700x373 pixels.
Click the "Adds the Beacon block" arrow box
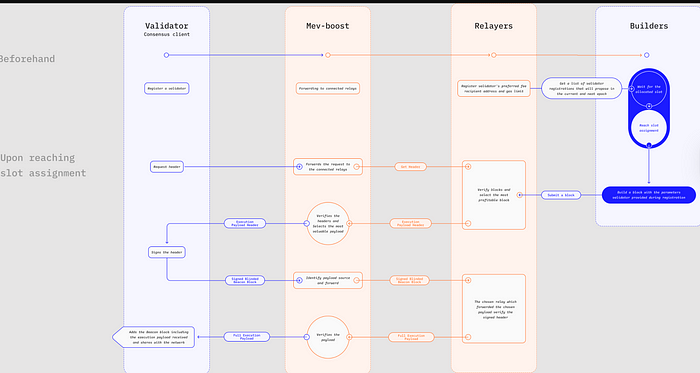coord(154,337)
